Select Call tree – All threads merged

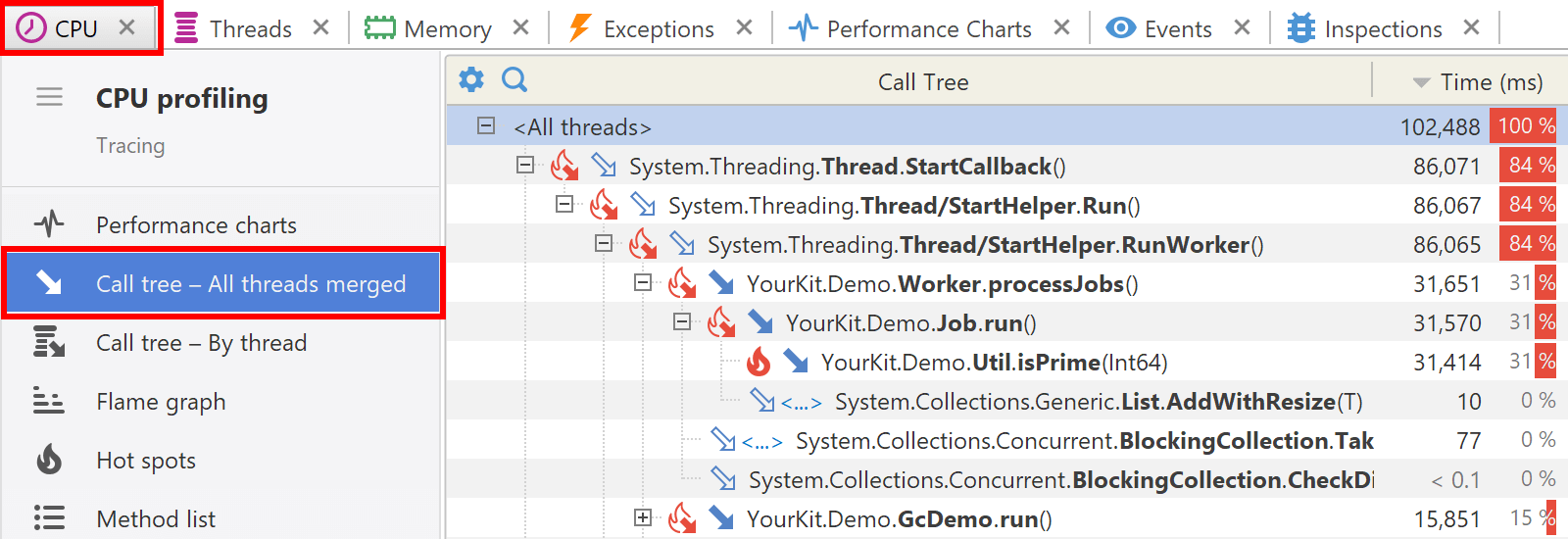[x=223, y=284]
